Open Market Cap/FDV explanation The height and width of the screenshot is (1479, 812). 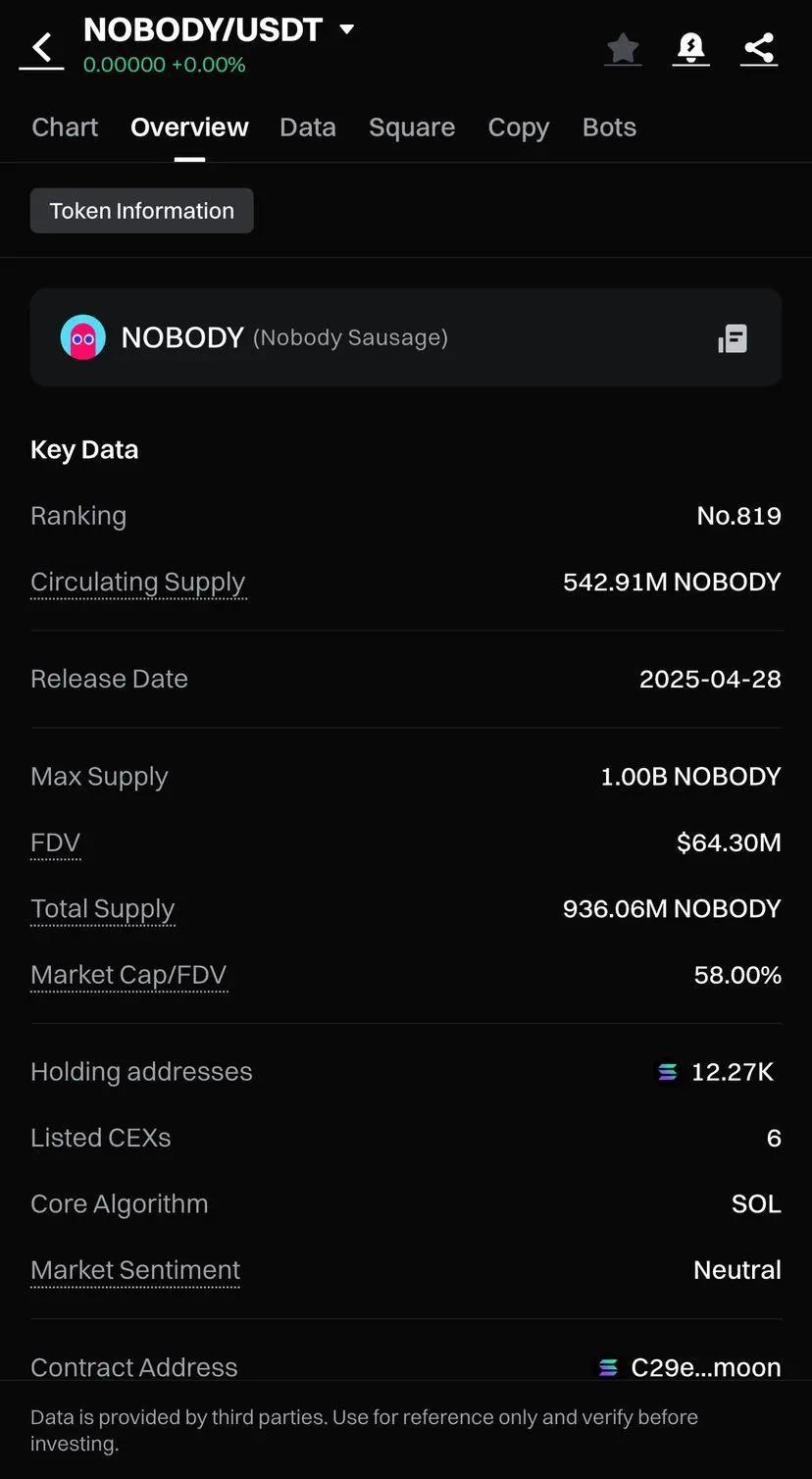[128, 976]
